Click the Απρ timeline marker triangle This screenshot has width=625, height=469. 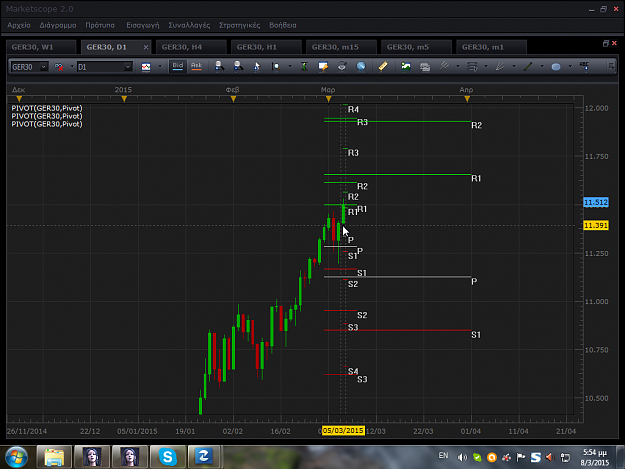467,98
